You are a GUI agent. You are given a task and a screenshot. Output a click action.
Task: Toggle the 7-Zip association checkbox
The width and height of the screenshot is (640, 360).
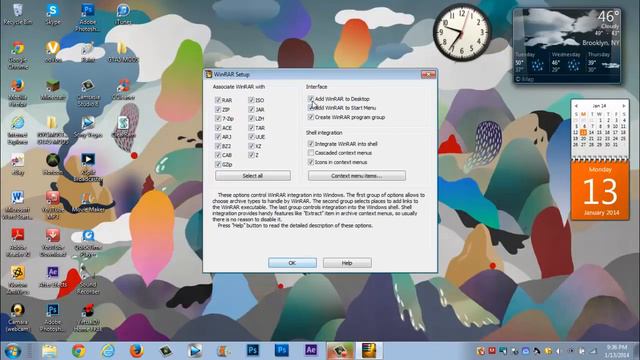click(218, 118)
